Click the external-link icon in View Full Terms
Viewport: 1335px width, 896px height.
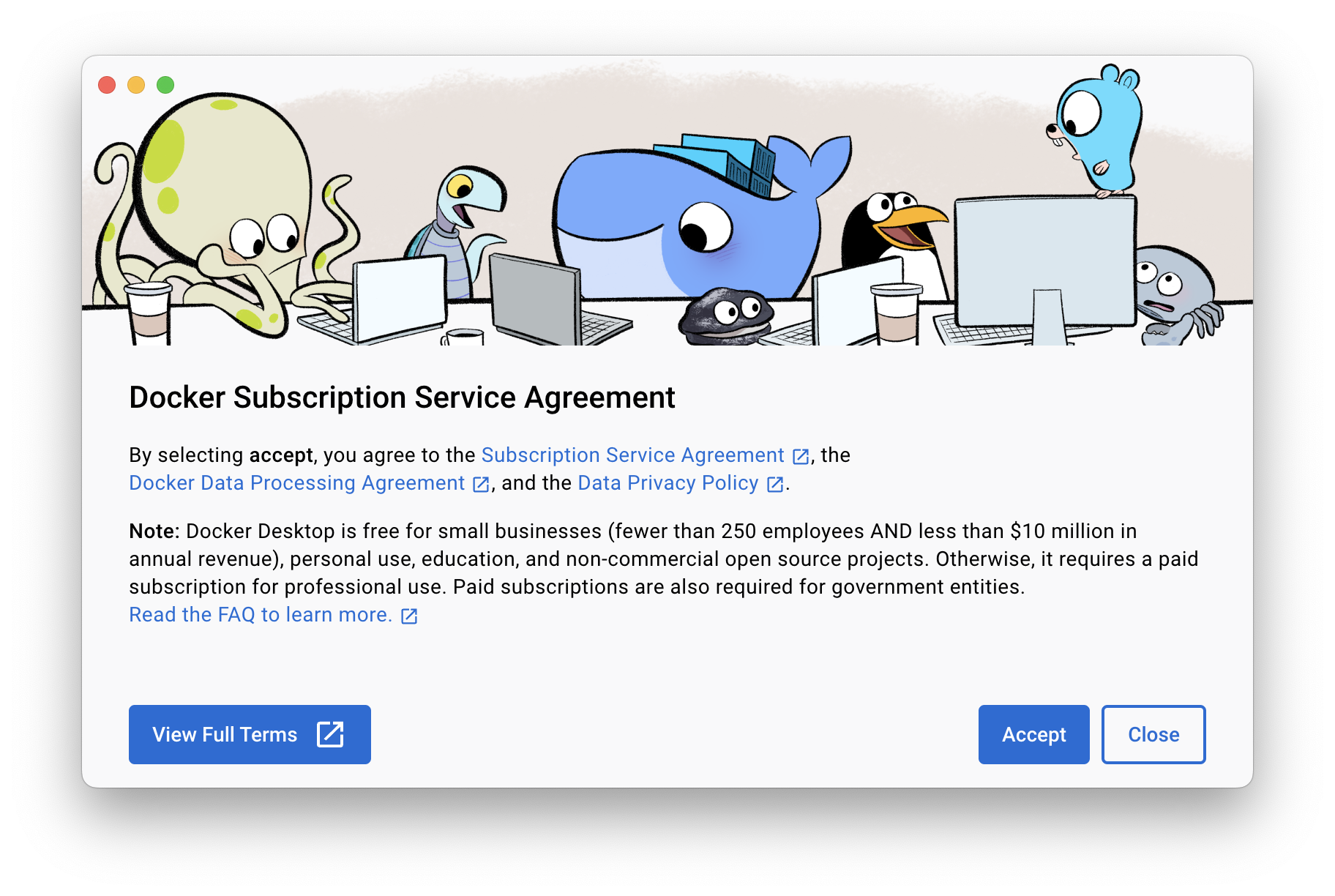point(330,734)
